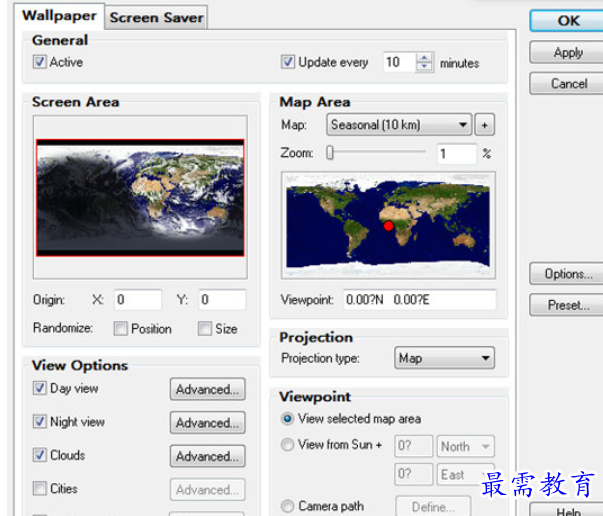Adjust the Zoom slider handle
The width and height of the screenshot is (603, 516).
coord(330,153)
